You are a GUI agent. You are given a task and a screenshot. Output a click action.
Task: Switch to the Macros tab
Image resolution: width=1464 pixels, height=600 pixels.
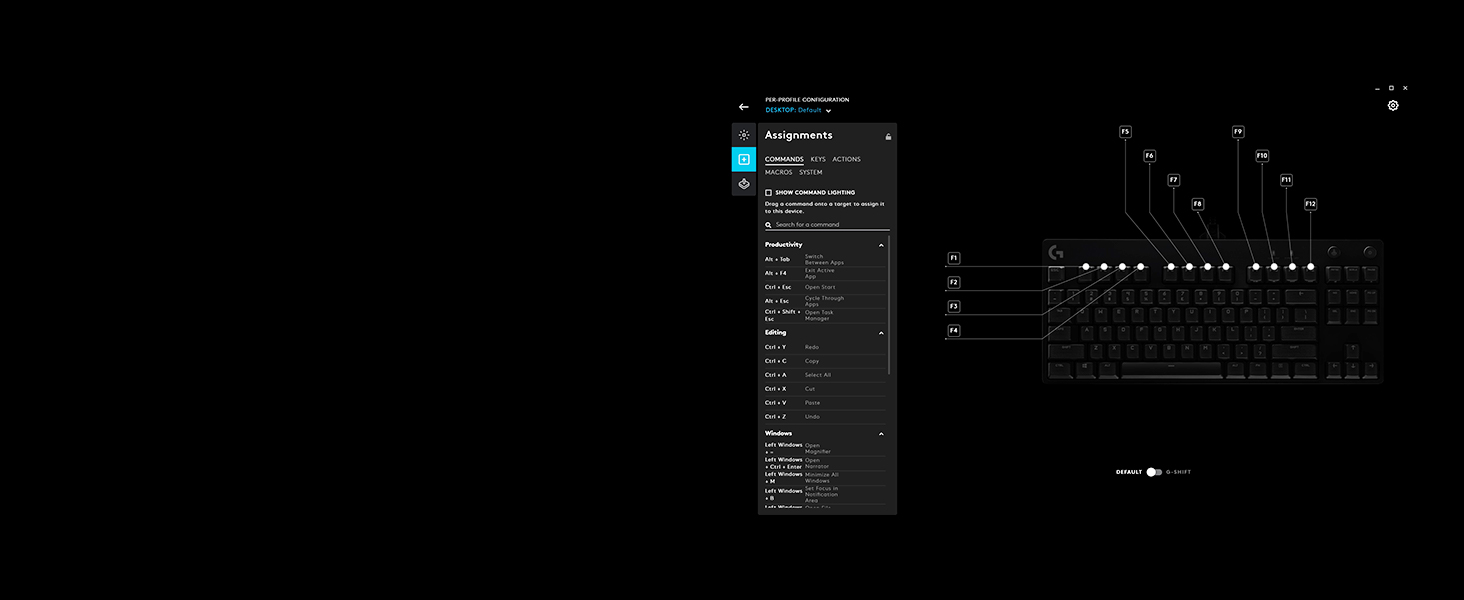[778, 173]
